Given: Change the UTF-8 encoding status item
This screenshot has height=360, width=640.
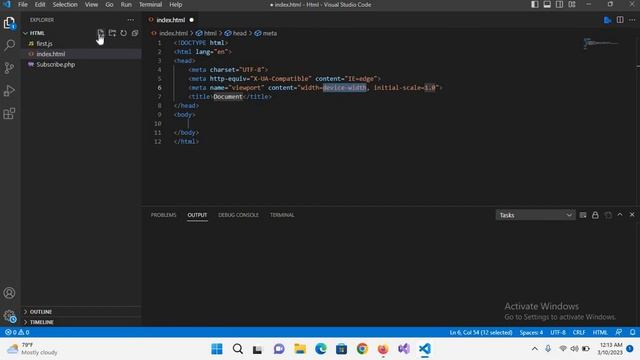Looking at the screenshot, I should [x=558, y=332].
